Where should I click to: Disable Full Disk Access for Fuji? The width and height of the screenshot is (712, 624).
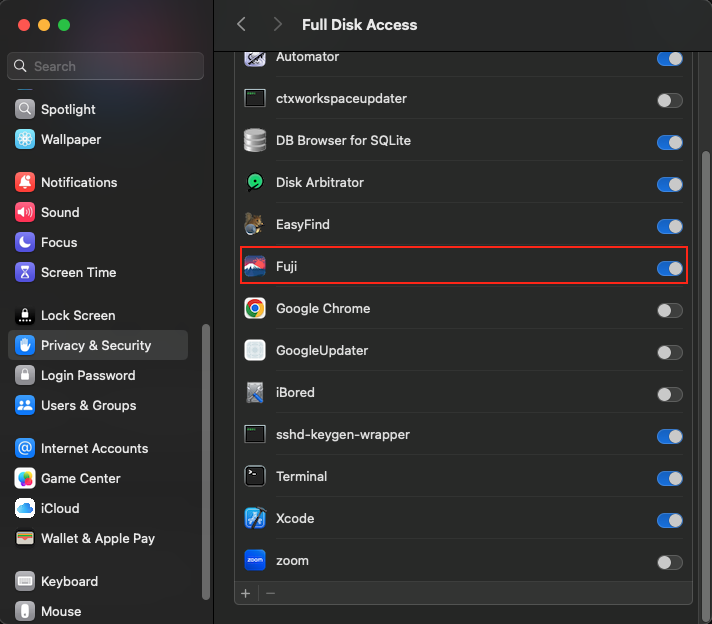(x=669, y=268)
